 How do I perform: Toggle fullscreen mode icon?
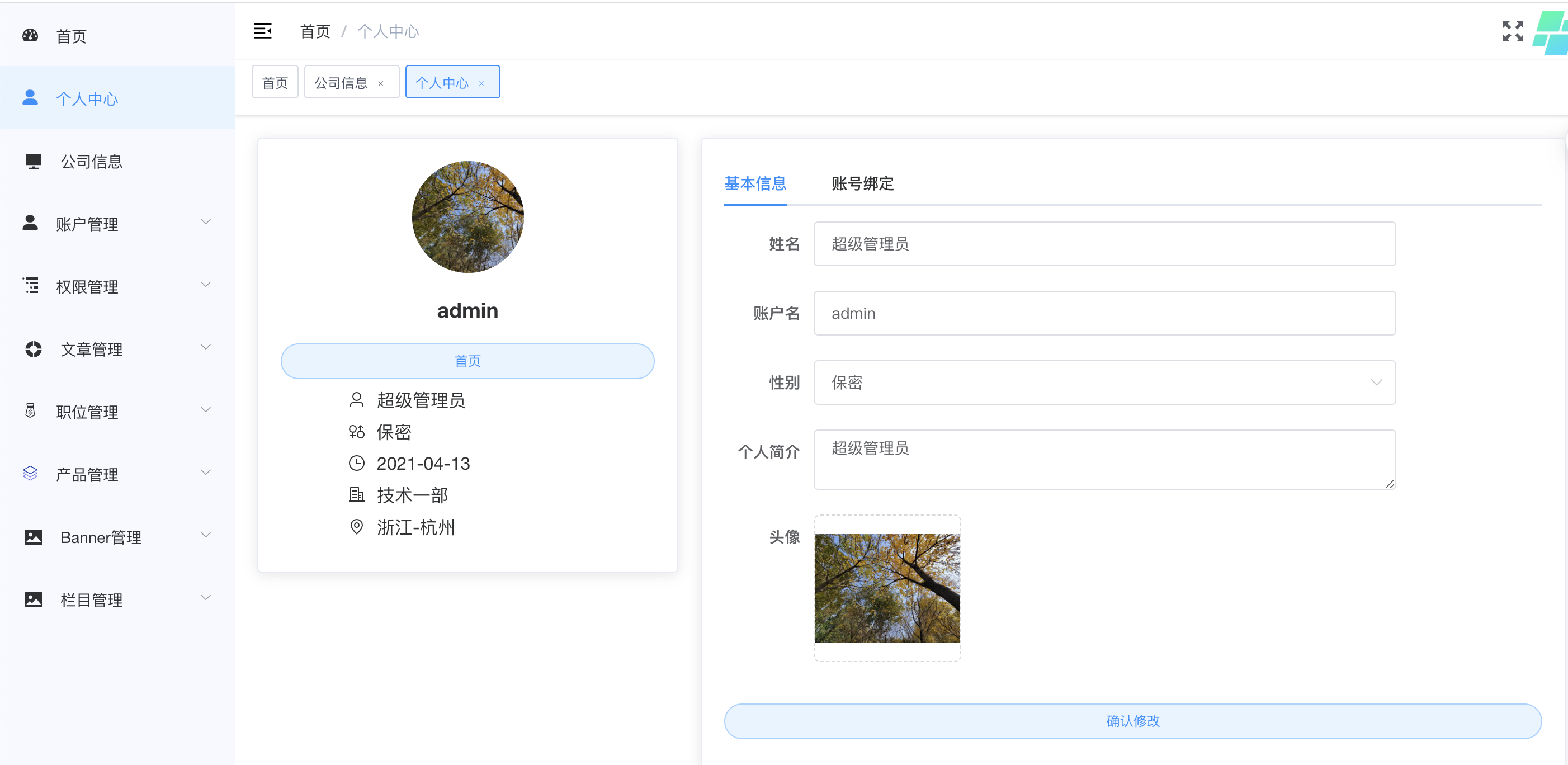coord(1512,31)
